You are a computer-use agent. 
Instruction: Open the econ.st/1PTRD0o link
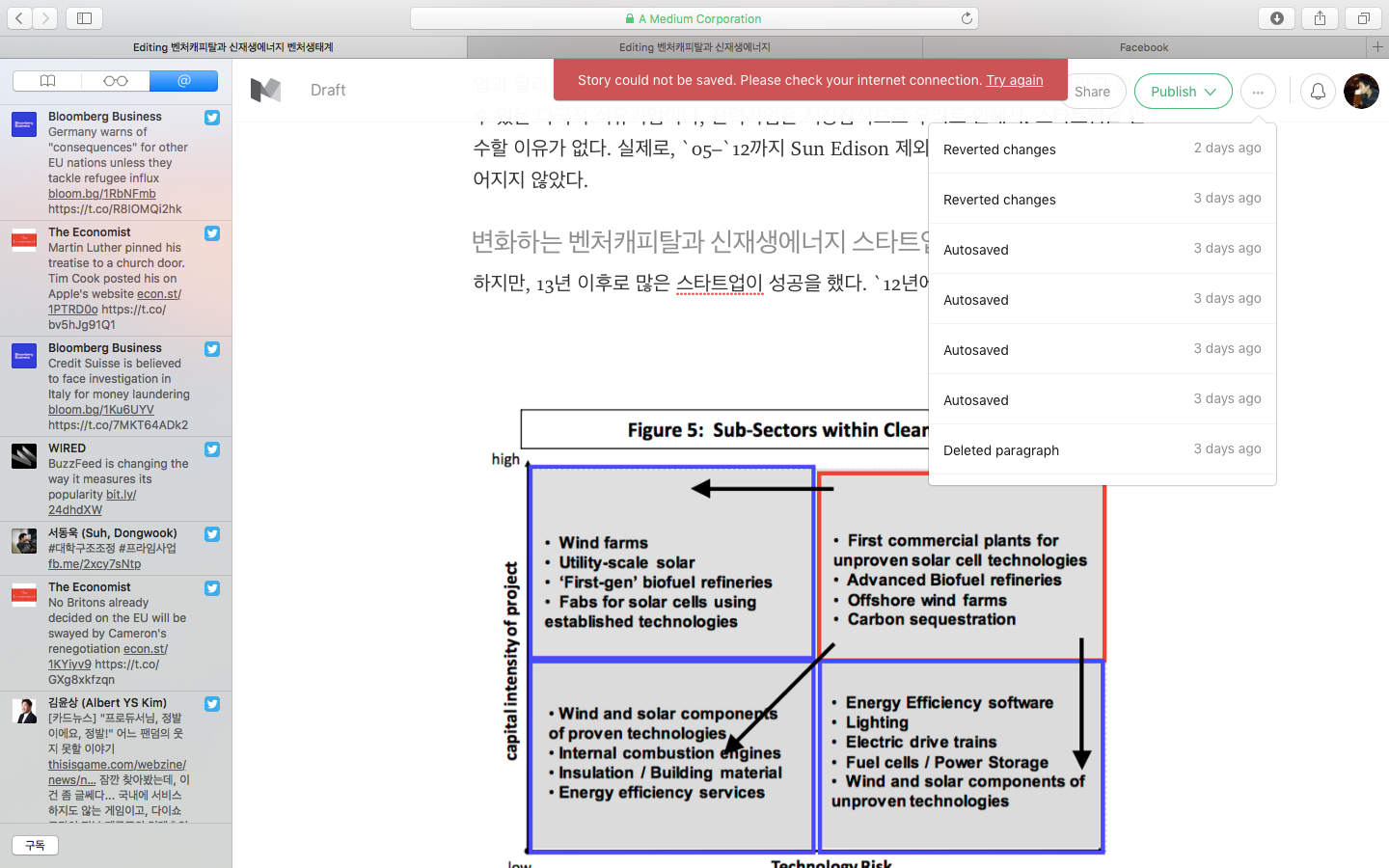coord(115,302)
